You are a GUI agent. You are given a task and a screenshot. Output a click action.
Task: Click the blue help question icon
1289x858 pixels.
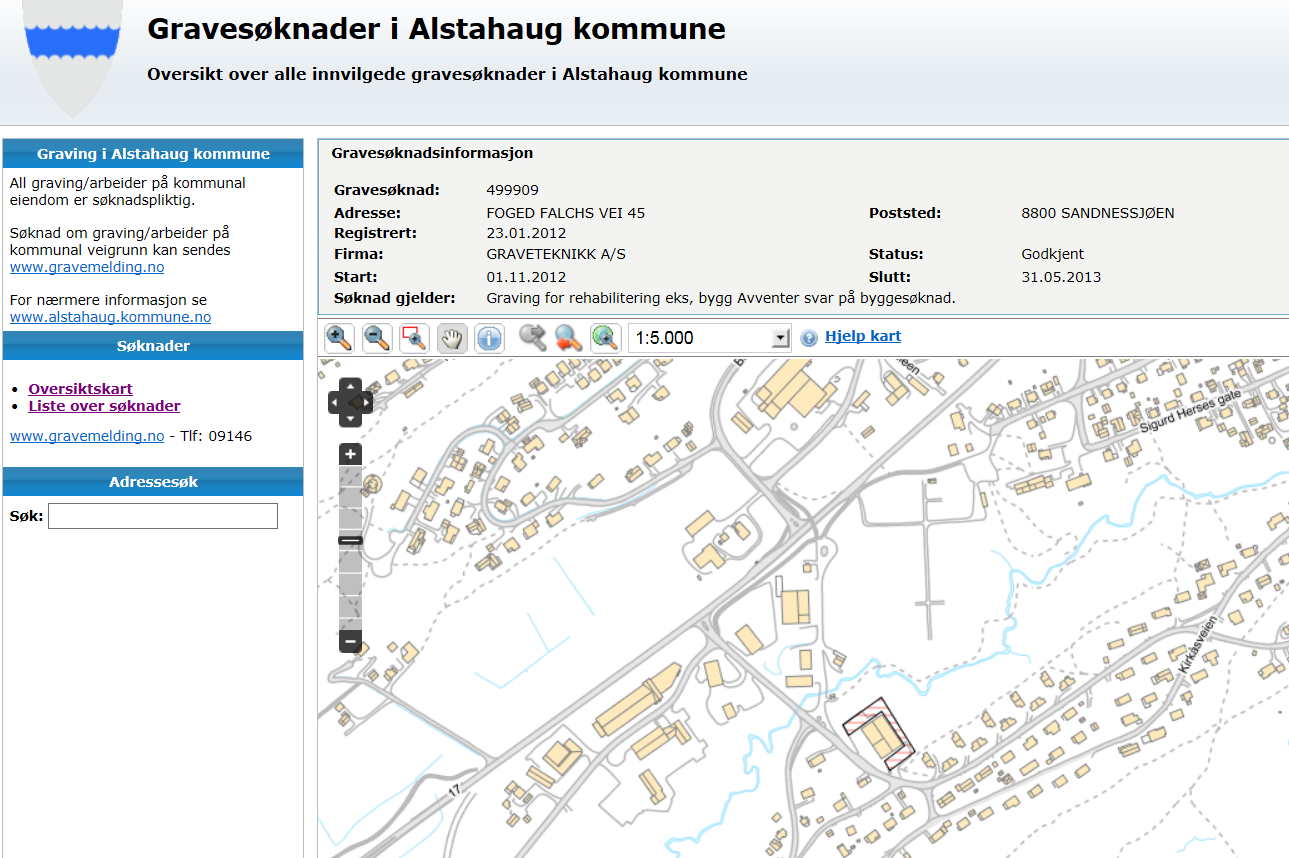[809, 338]
